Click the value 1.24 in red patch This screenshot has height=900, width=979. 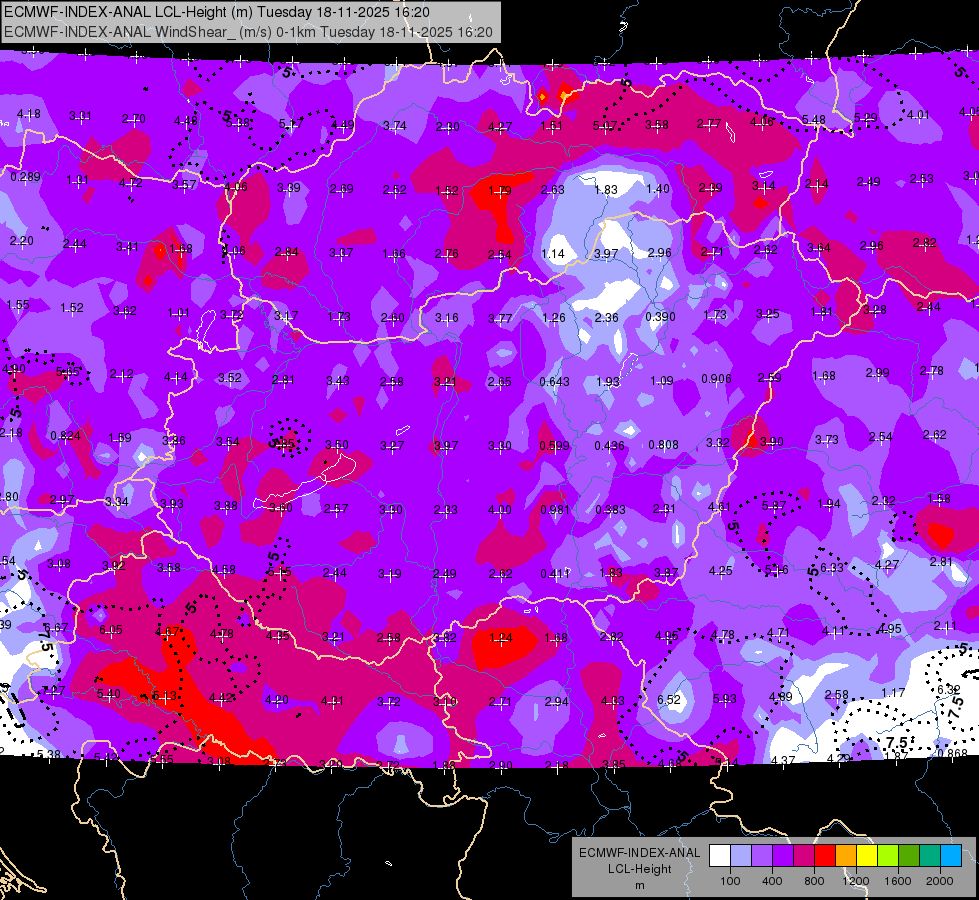501,638
